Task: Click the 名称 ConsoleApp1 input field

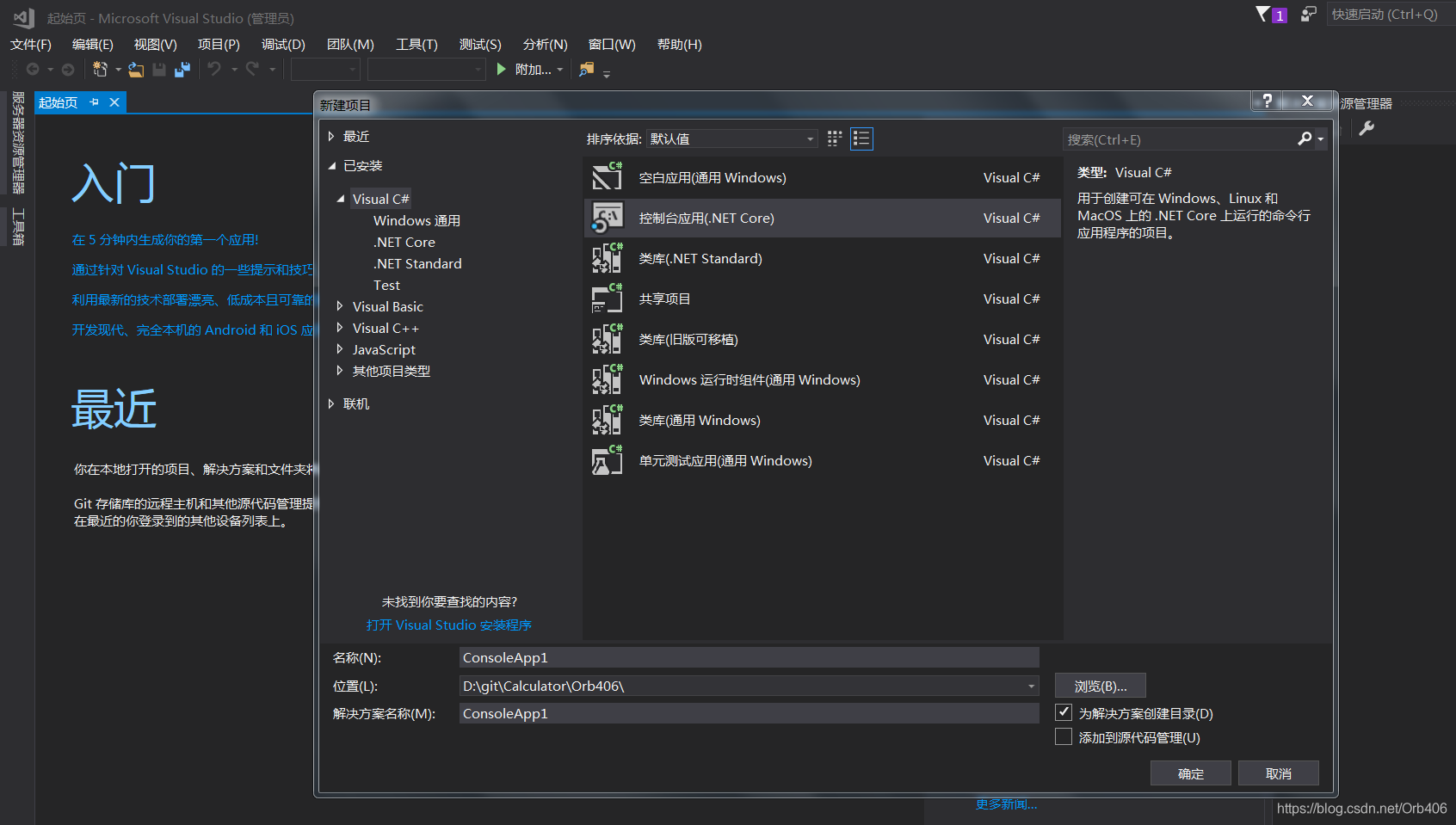Action: (x=749, y=657)
